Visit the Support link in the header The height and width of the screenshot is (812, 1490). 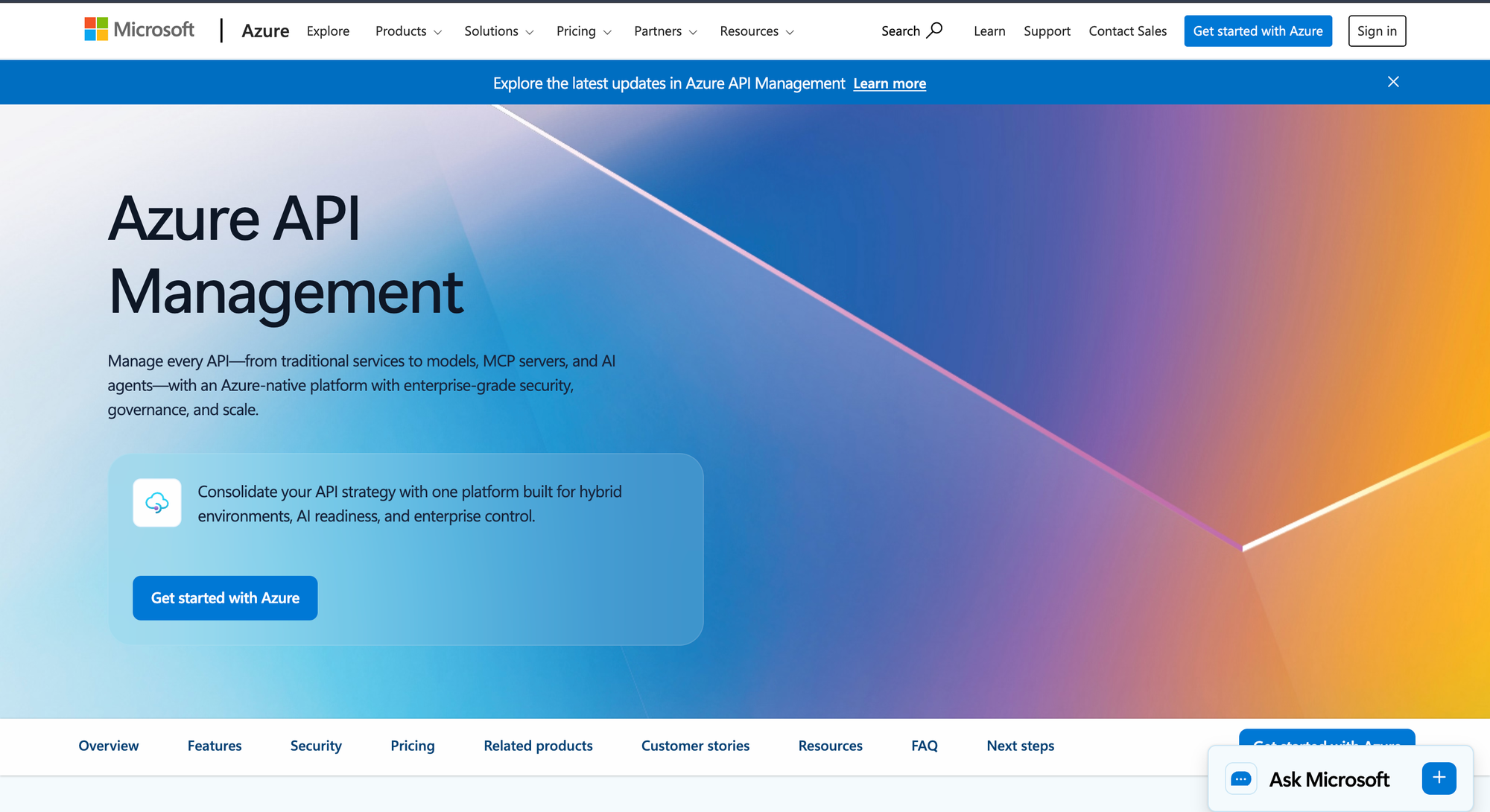click(1047, 31)
